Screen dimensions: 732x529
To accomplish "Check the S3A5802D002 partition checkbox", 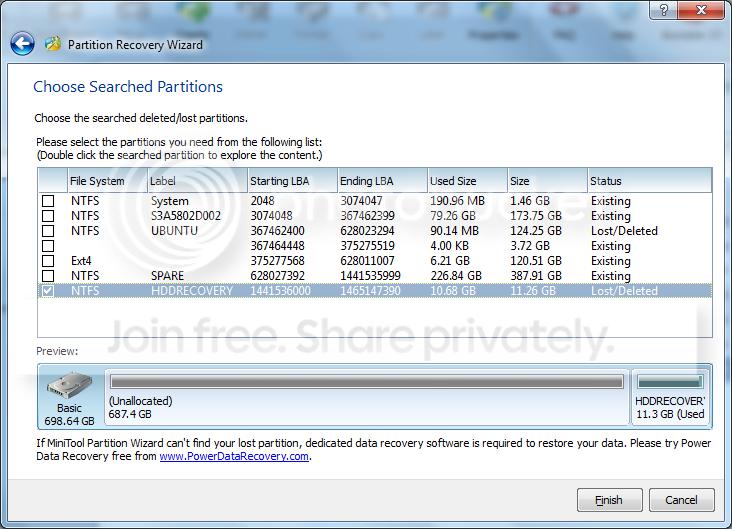I will pos(48,216).
